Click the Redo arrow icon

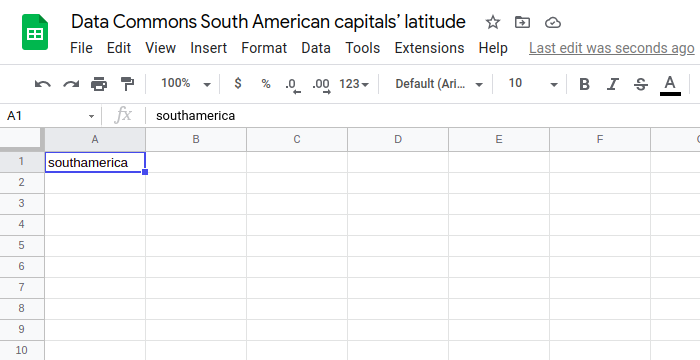71,84
